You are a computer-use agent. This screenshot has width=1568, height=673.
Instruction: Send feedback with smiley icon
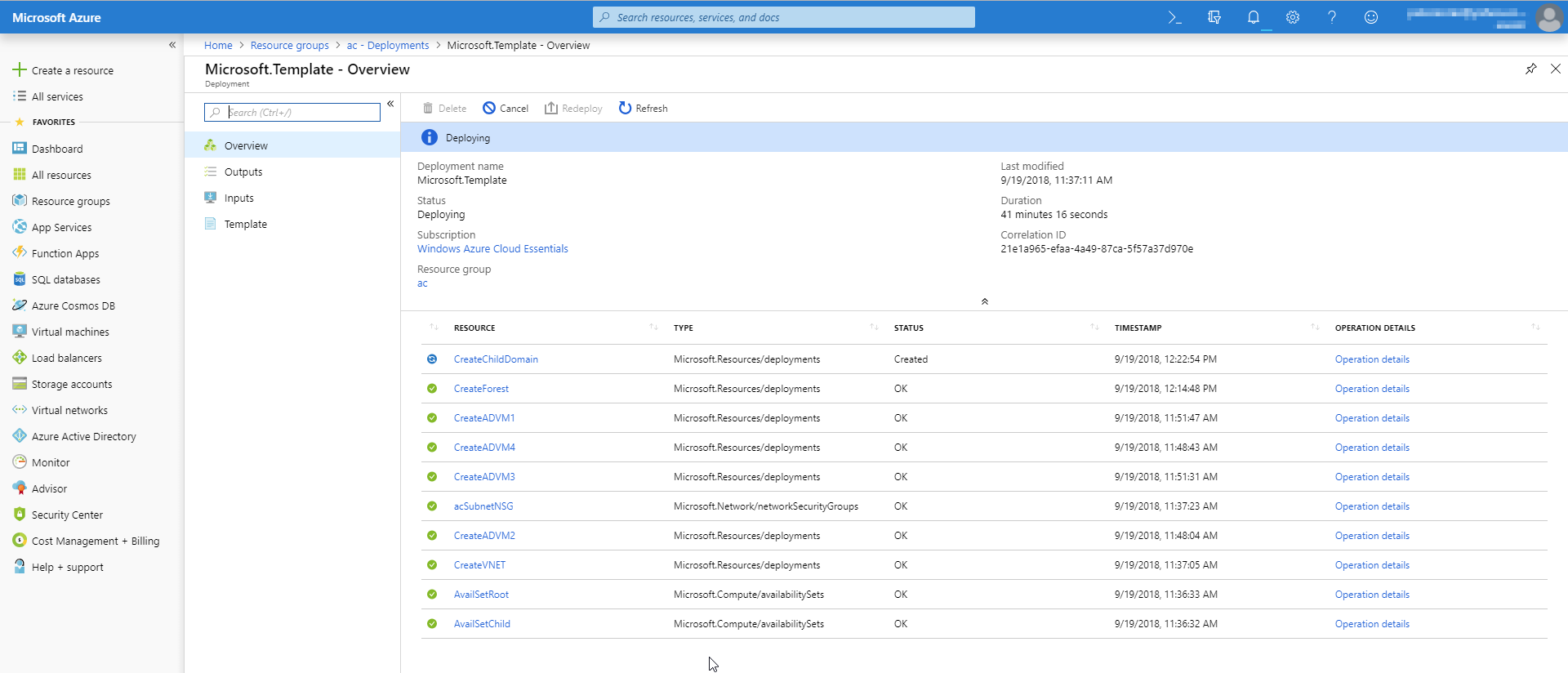(1371, 17)
